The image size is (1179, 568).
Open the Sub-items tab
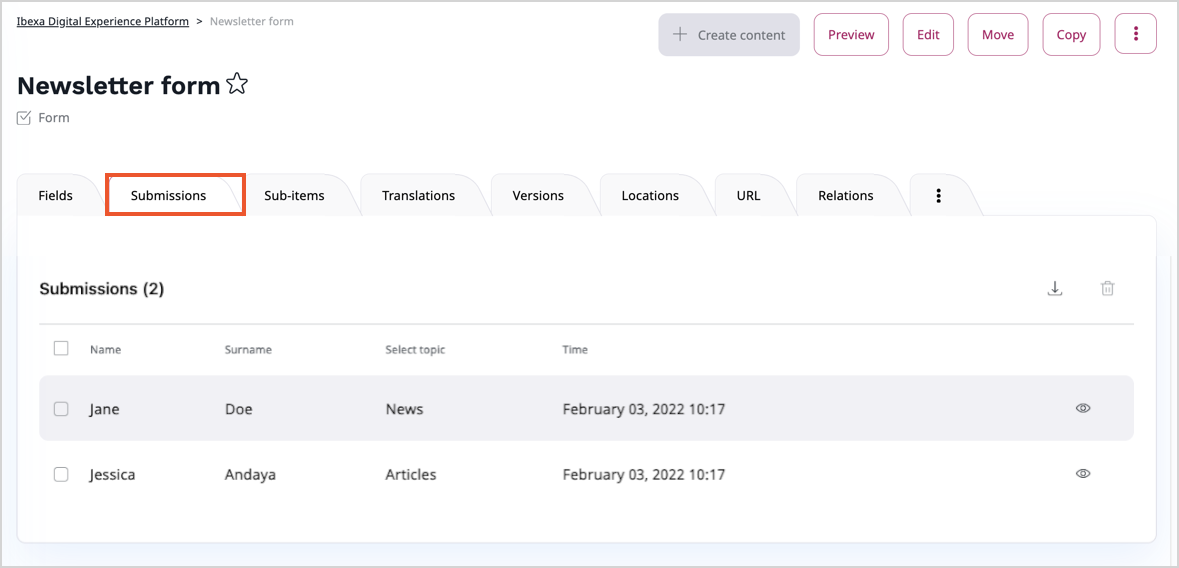tap(294, 196)
